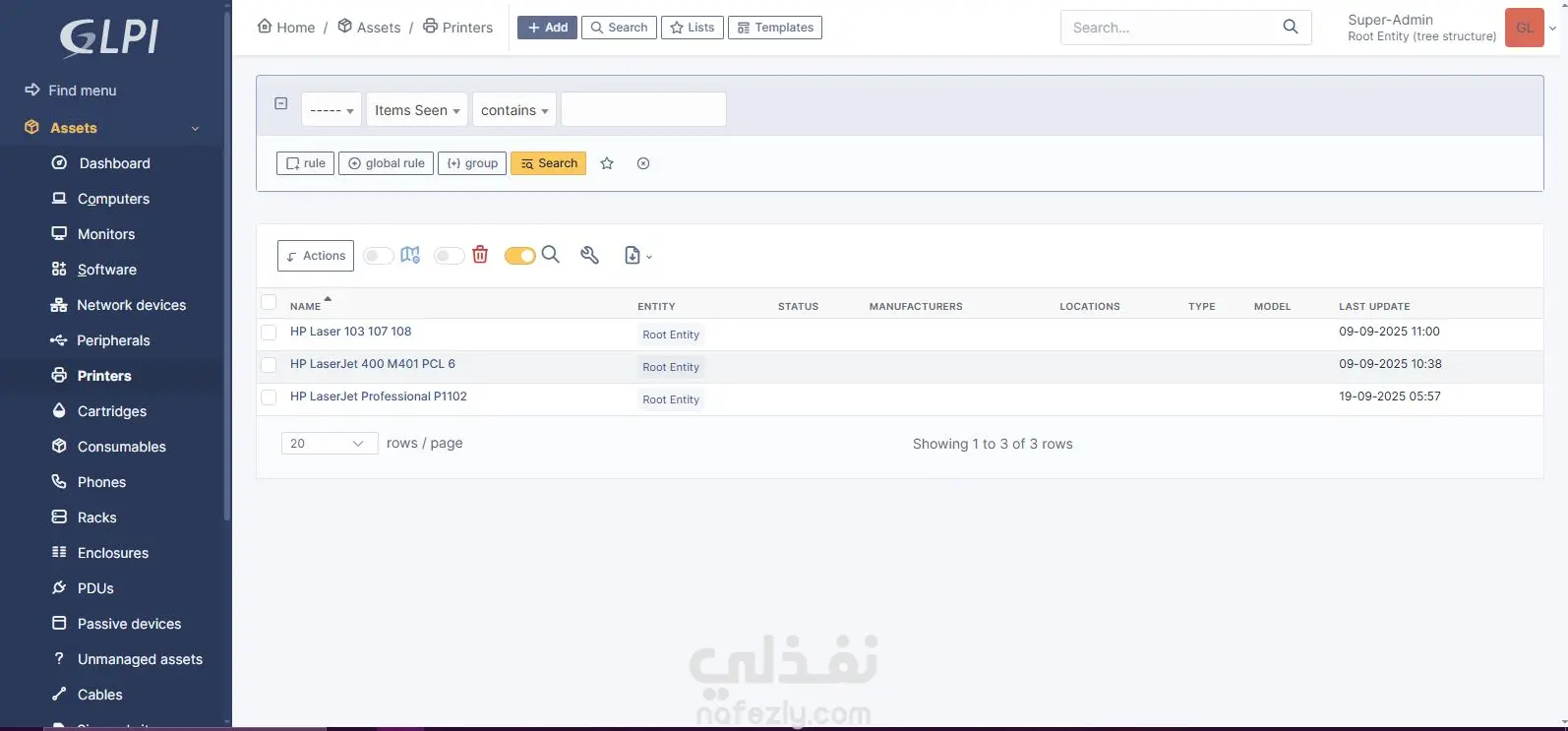Select Unmanaged assets in the sidebar

click(140, 659)
